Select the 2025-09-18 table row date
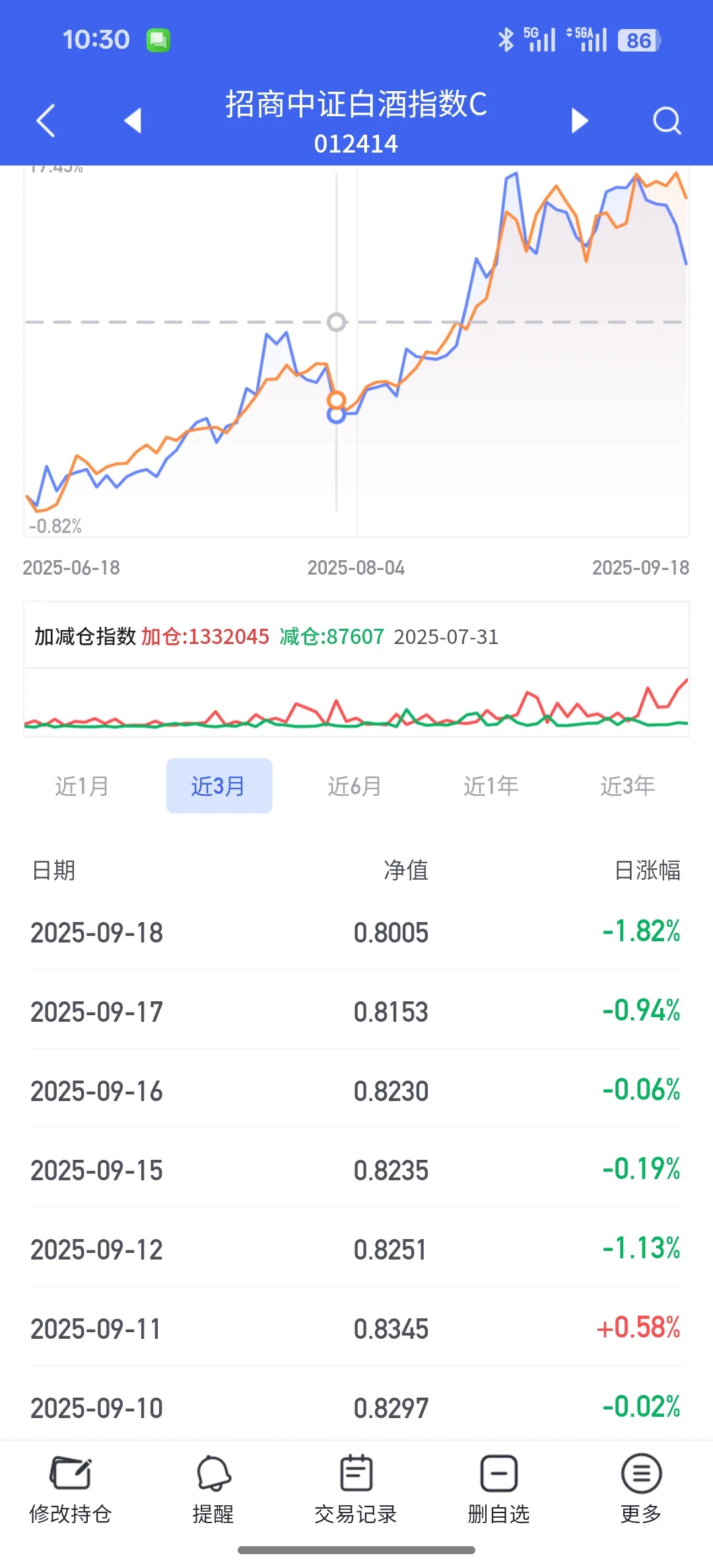The height and width of the screenshot is (1568, 713). 97,933
